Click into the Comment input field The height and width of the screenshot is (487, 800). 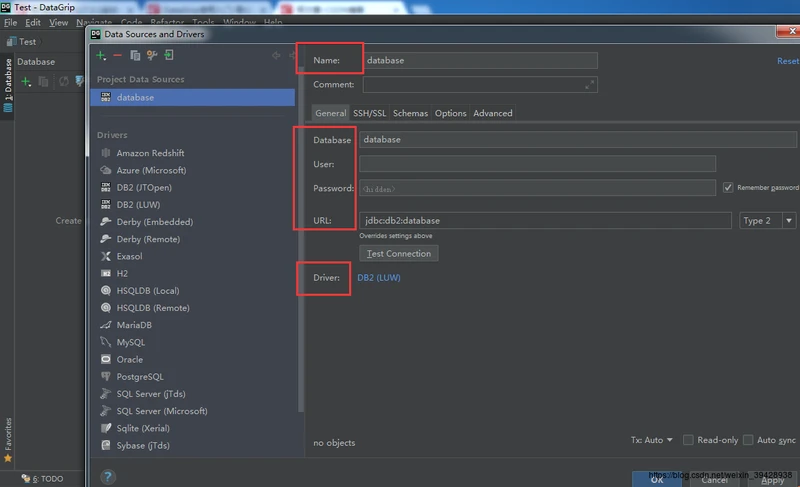point(480,85)
